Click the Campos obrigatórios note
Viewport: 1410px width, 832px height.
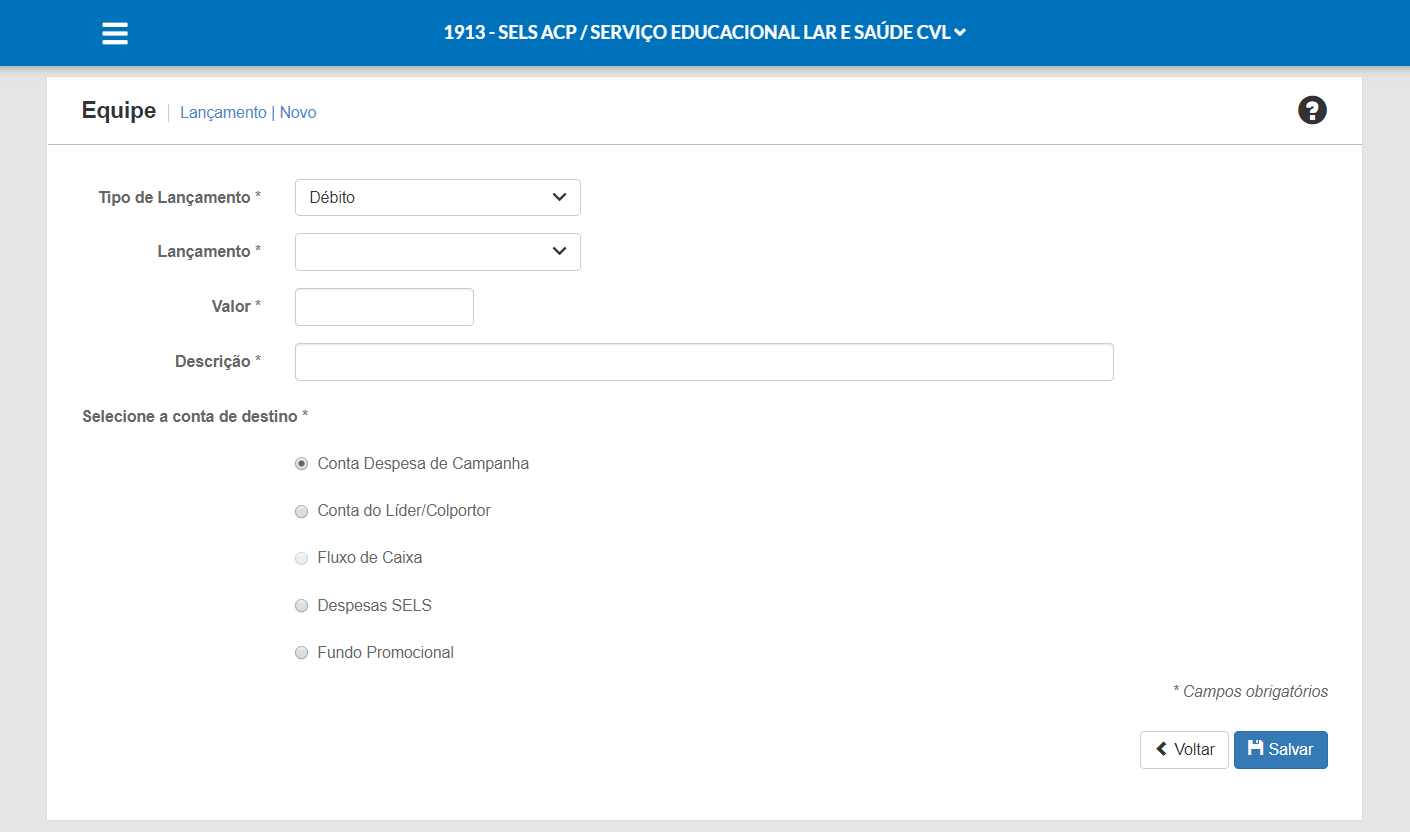(1250, 691)
